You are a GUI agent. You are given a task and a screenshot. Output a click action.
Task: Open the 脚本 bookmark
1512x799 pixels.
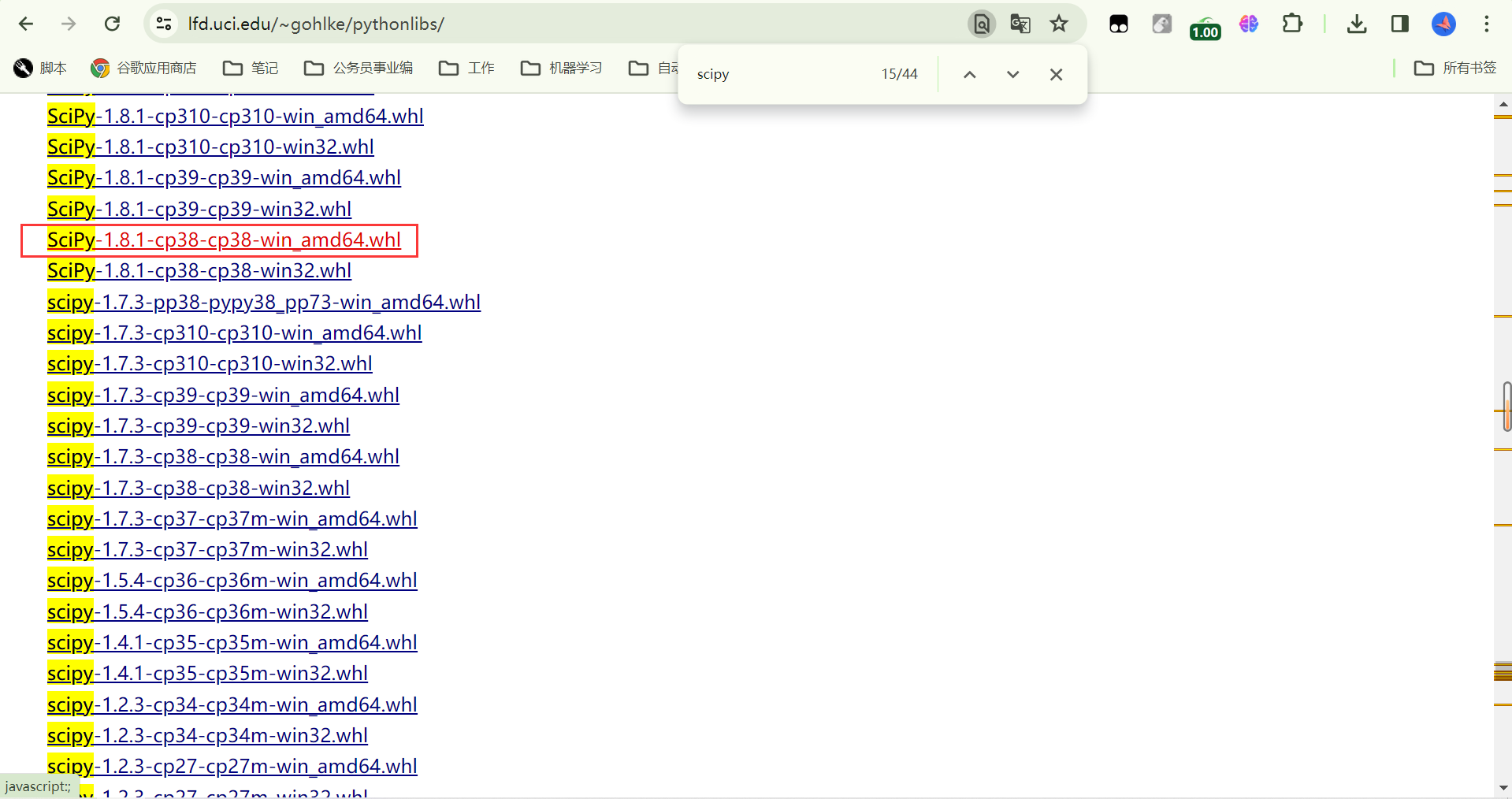[x=40, y=68]
